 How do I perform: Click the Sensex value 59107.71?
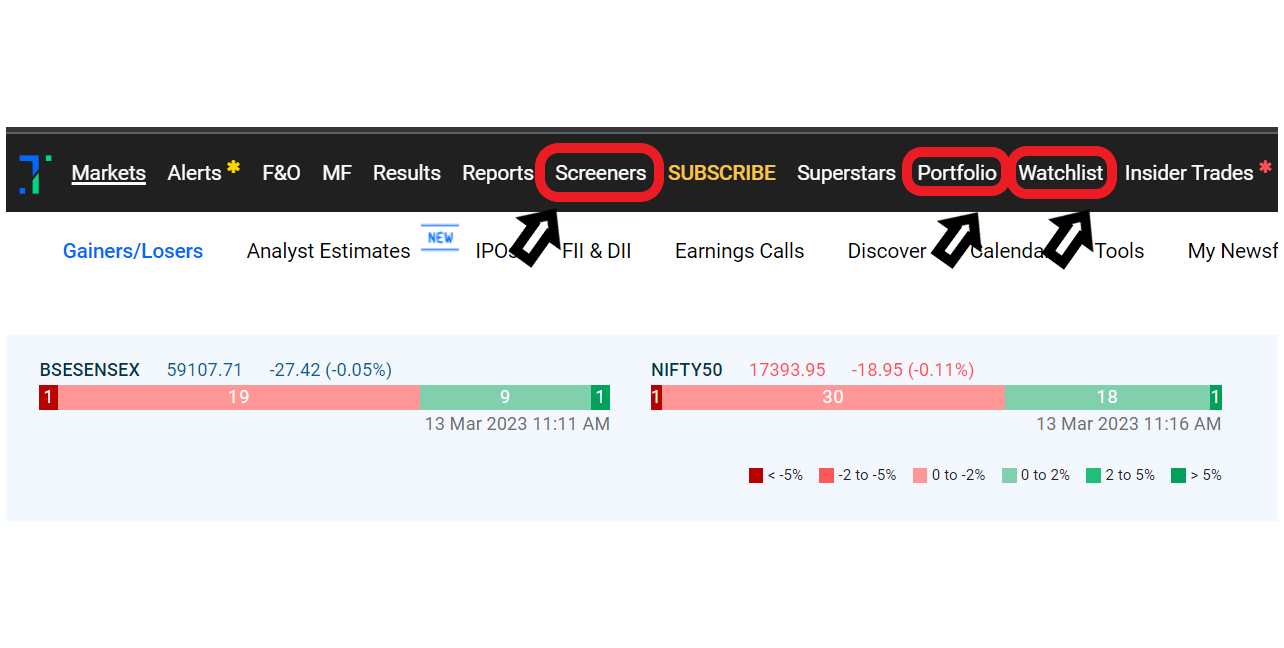pos(205,370)
